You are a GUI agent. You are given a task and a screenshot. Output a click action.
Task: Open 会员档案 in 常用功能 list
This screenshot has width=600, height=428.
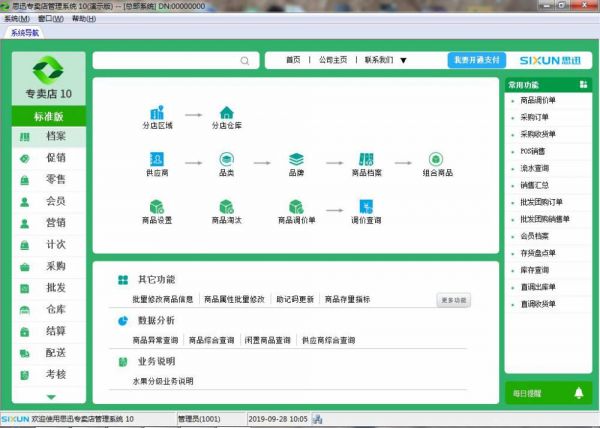(534, 236)
